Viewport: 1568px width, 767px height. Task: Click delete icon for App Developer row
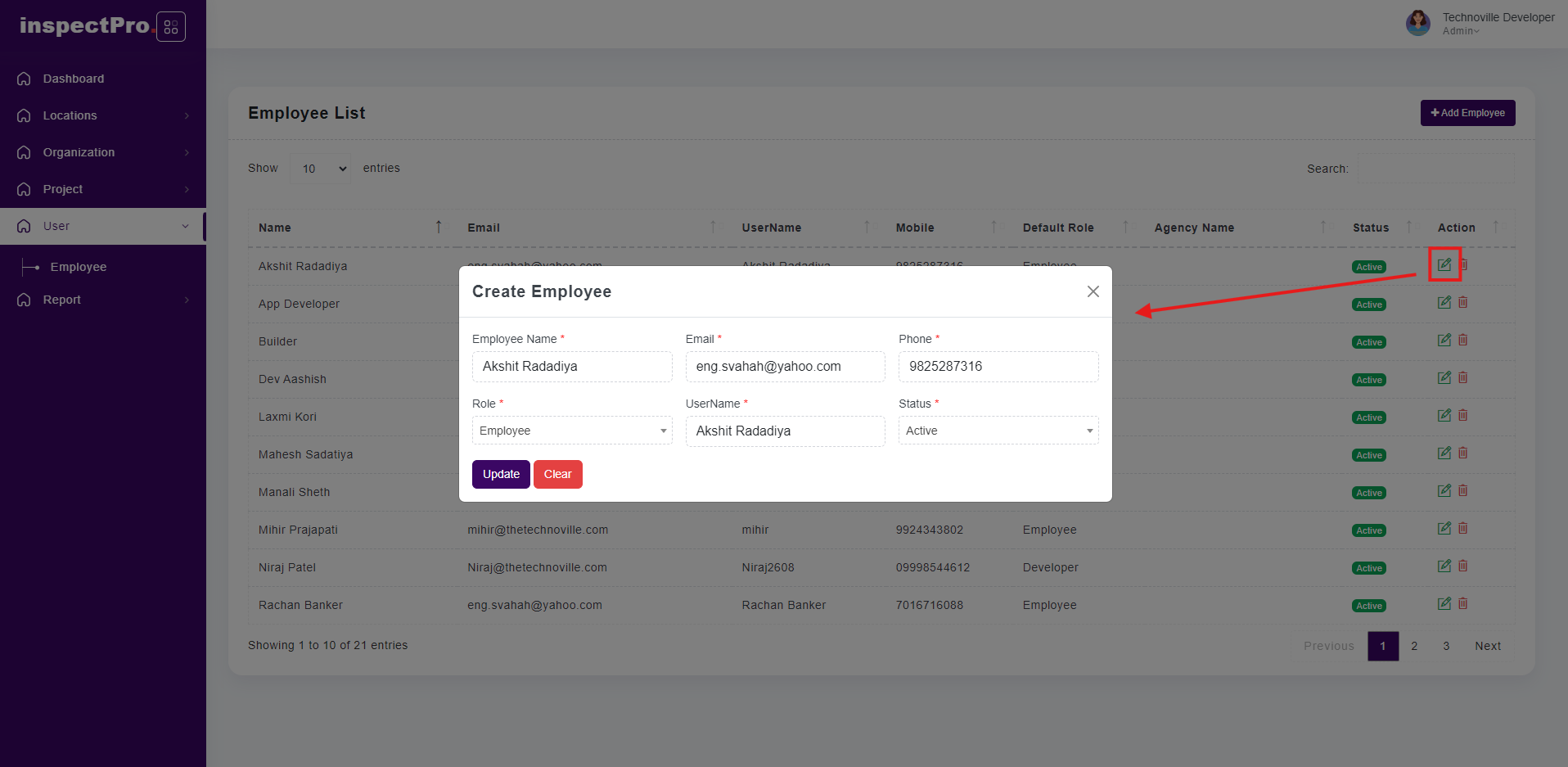tap(1463, 303)
